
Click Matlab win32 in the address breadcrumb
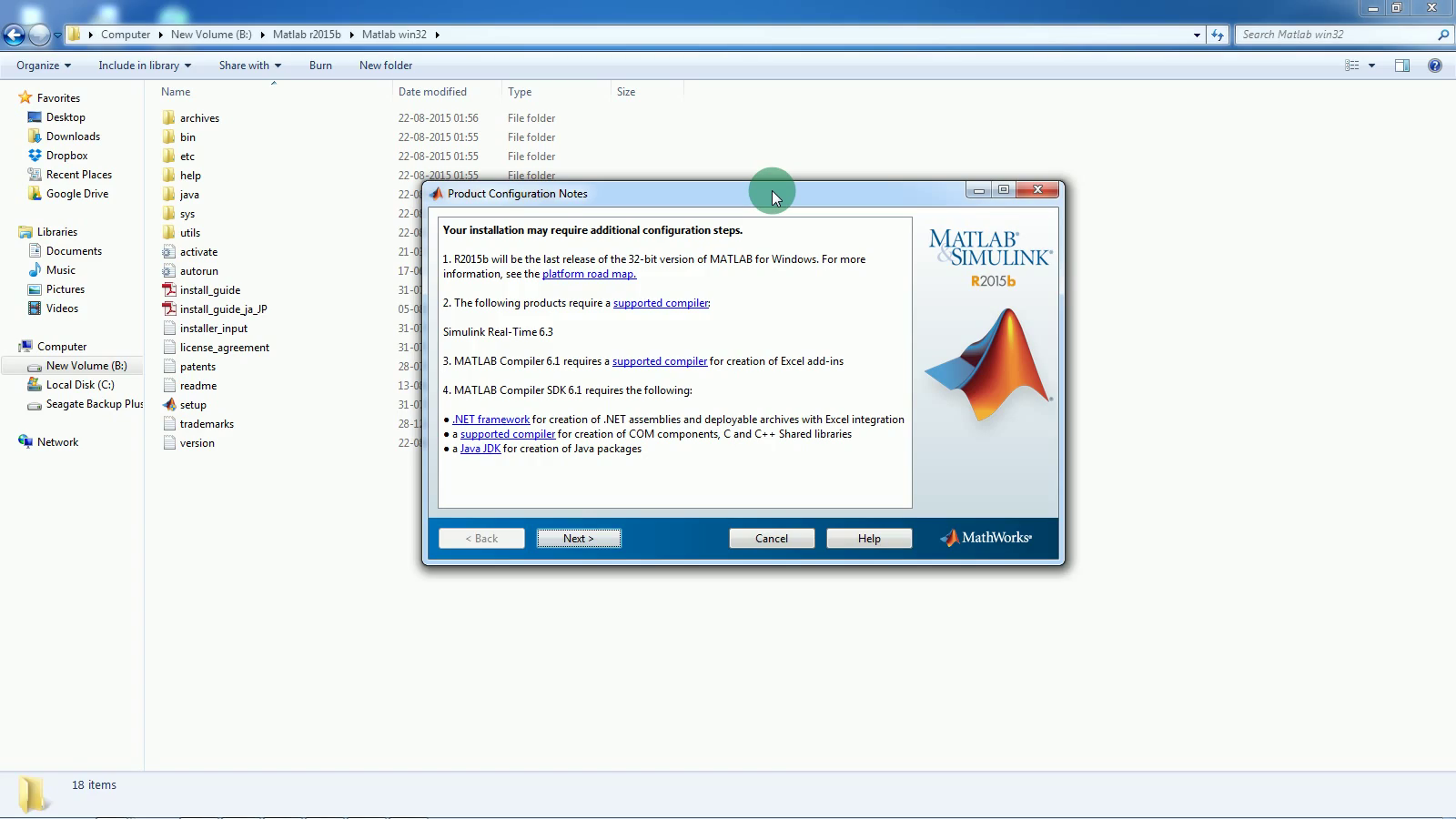(x=394, y=35)
